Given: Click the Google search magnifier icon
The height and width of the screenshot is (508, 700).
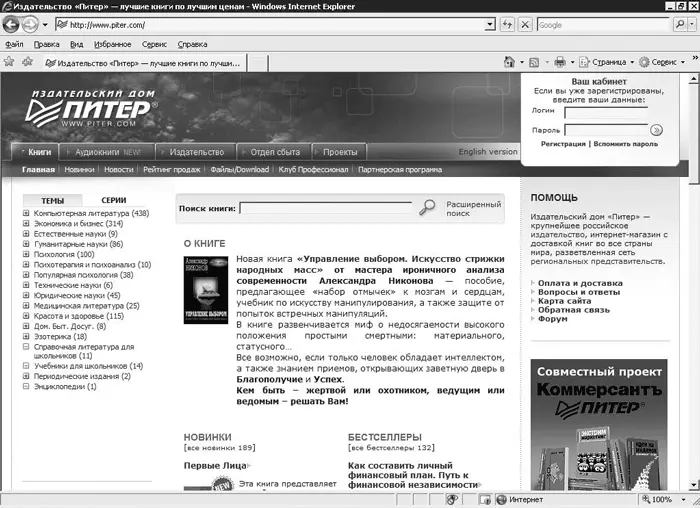Looking at the screenshot, I should point(680,24).
